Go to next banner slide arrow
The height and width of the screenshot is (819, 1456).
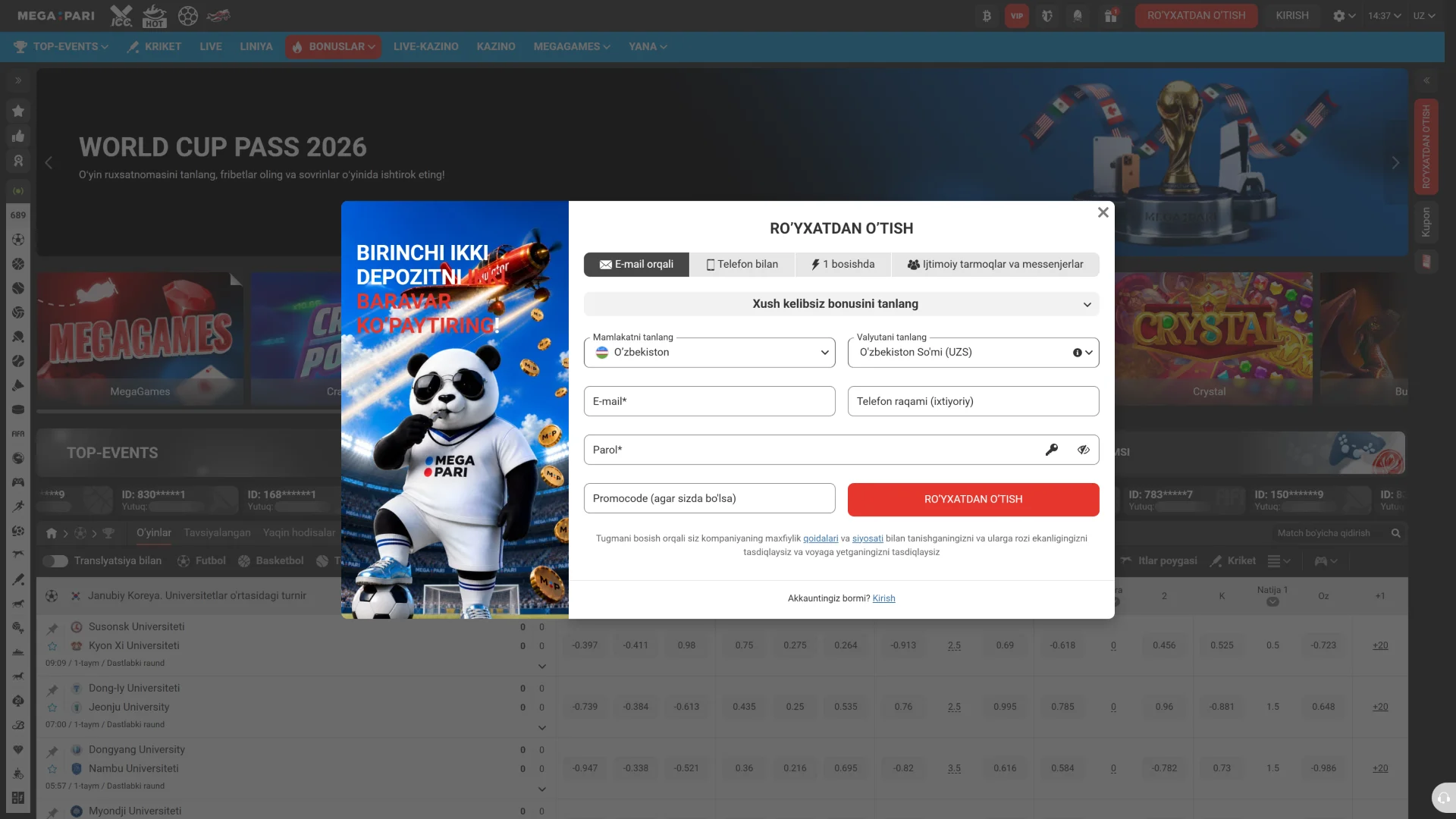pos(1395,163)
